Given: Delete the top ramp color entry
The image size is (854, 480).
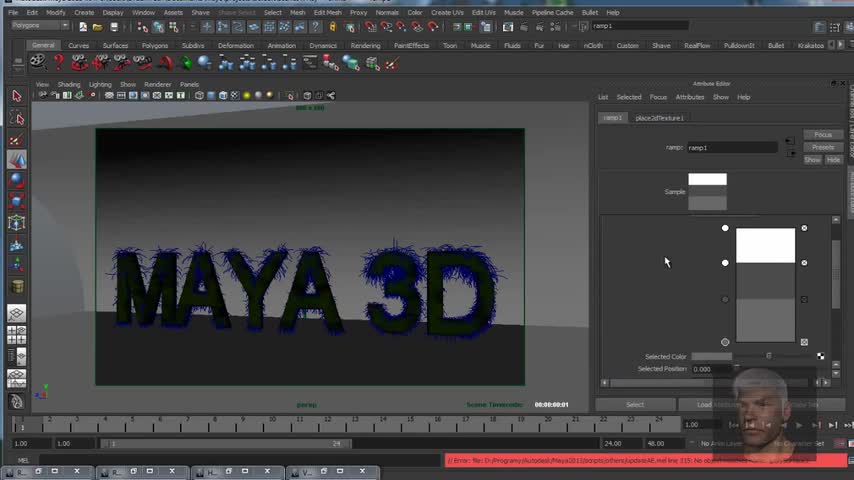Looking at the screenshot, I should (x=804, y=228).
